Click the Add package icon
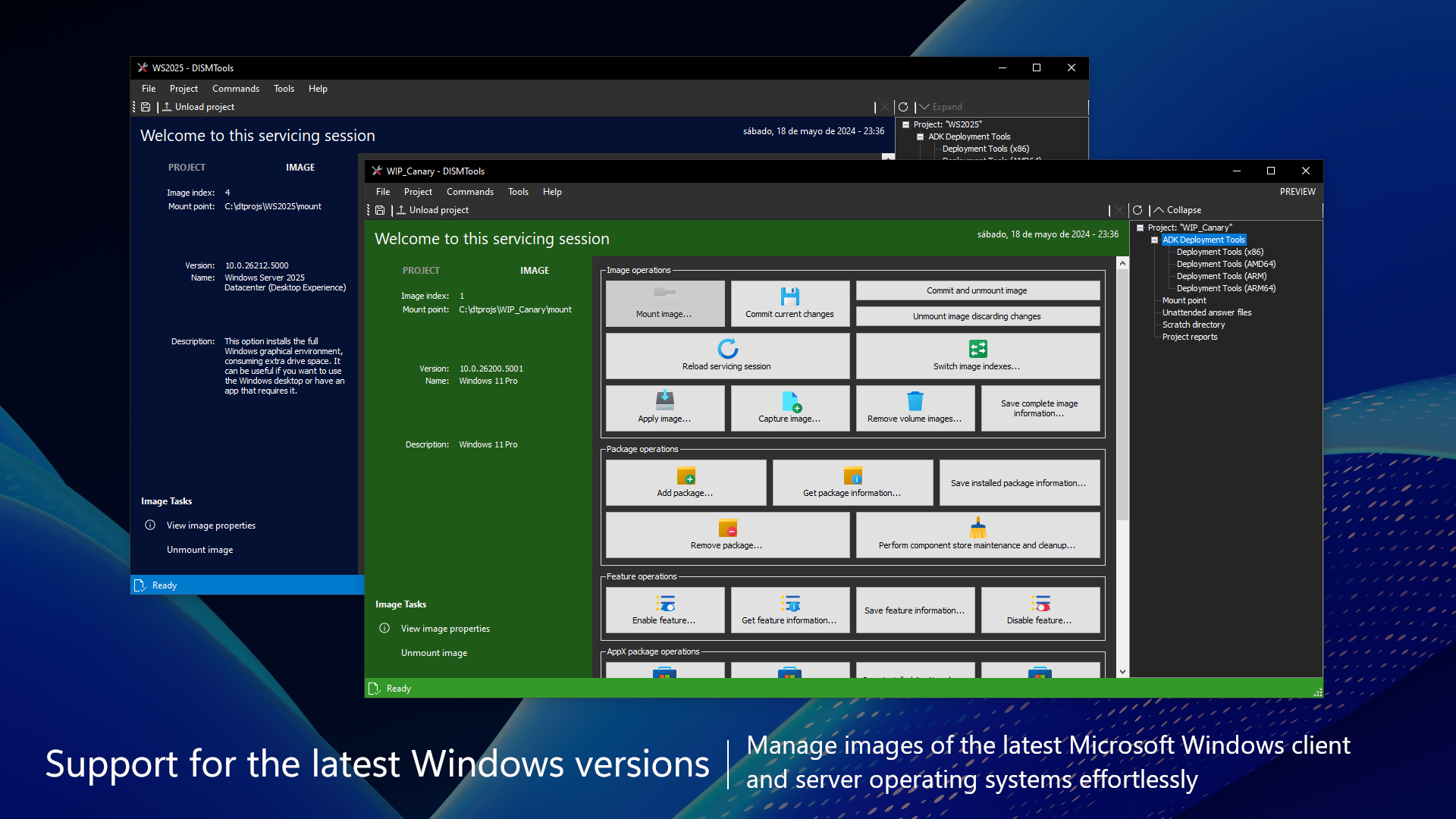This screenshot has width=1456, height=819. (x=686, y=475)
